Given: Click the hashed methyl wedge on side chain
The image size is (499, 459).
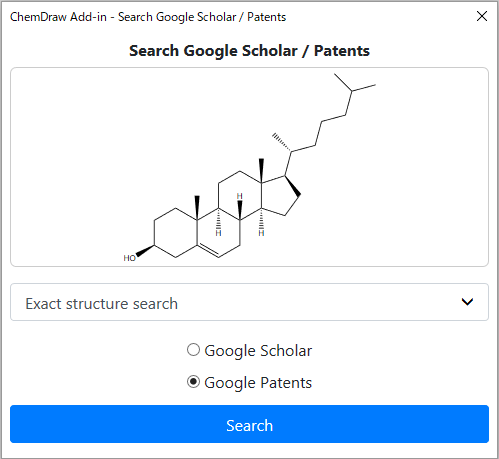Looking at the screenshot, I should point(281,142).
